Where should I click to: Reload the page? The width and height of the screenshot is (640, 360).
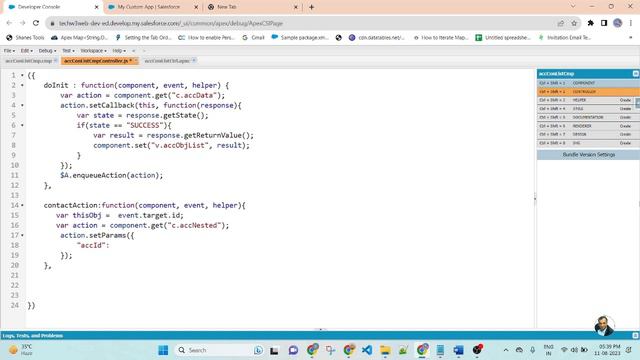click(36, 23)
